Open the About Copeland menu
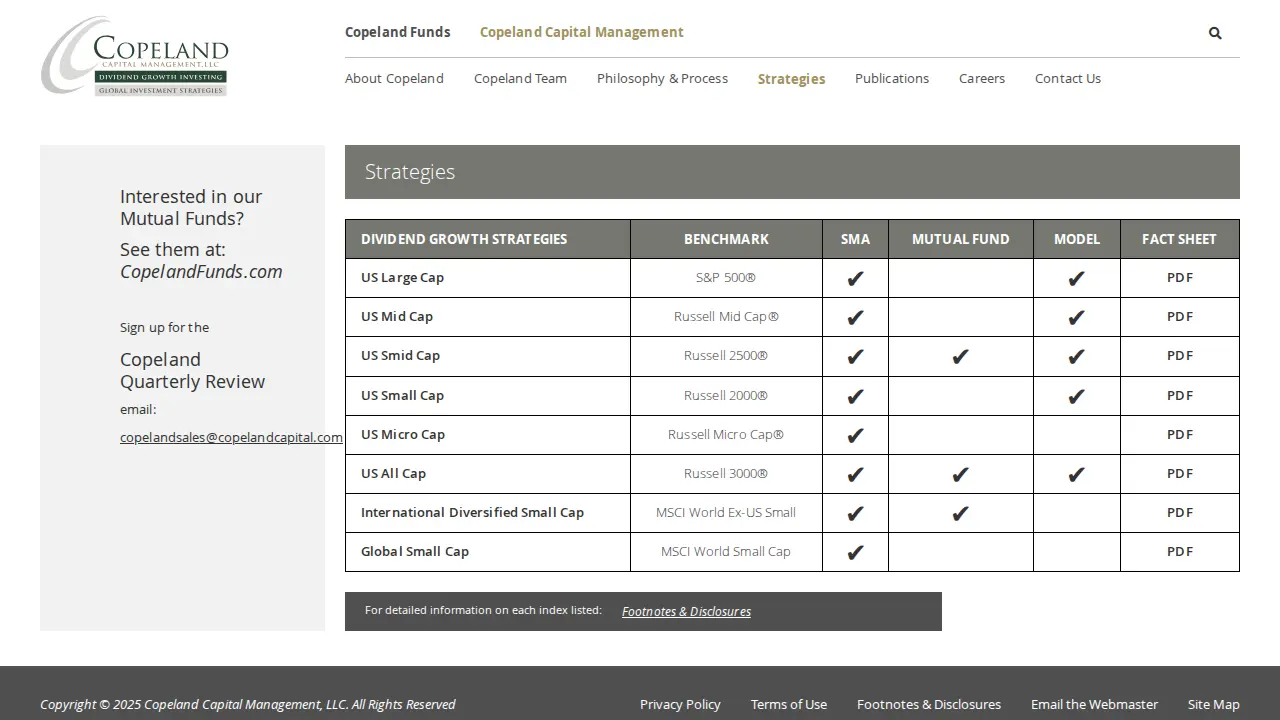Screen dimensions: 1280x720 pos(394,78)
